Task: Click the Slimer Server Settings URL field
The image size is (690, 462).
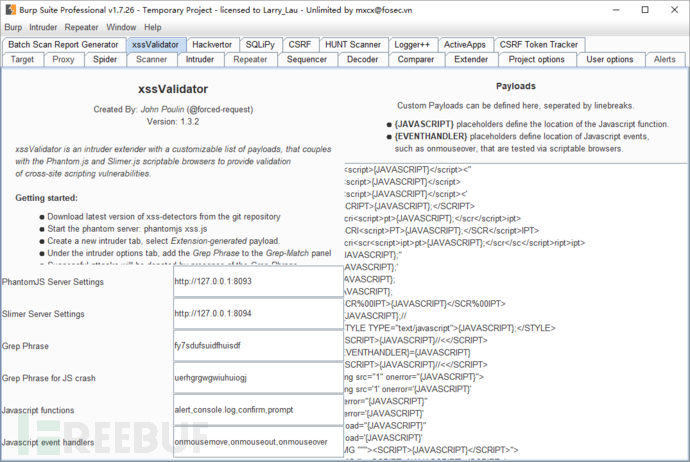Action: tap(258, 313)
